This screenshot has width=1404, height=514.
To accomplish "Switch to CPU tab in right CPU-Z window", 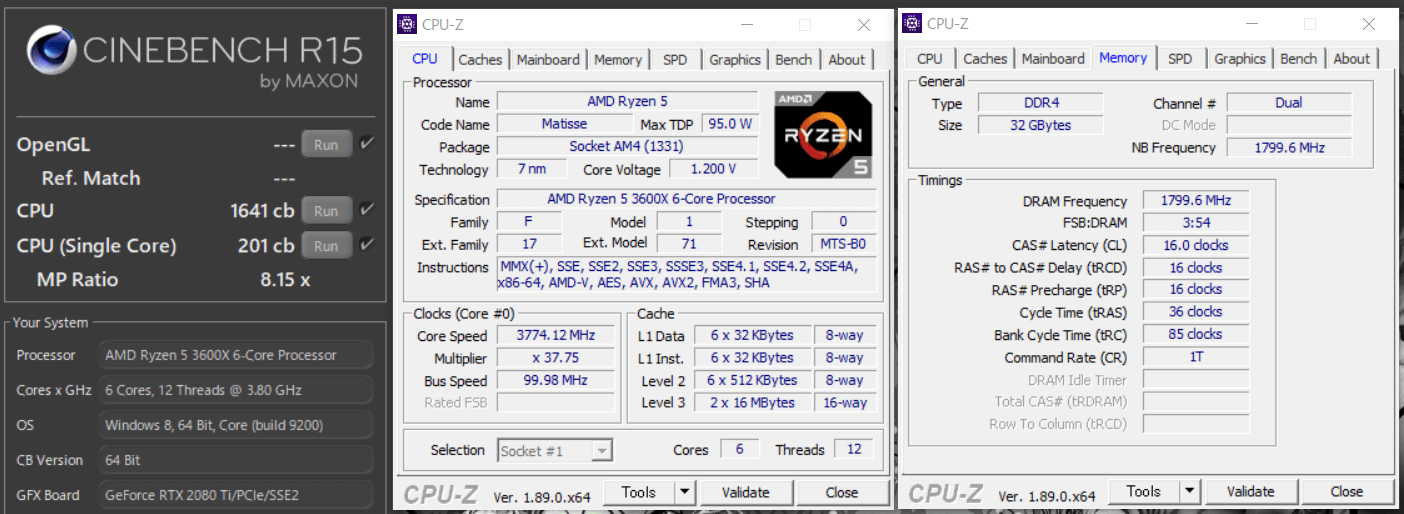I will click(930, 59).
